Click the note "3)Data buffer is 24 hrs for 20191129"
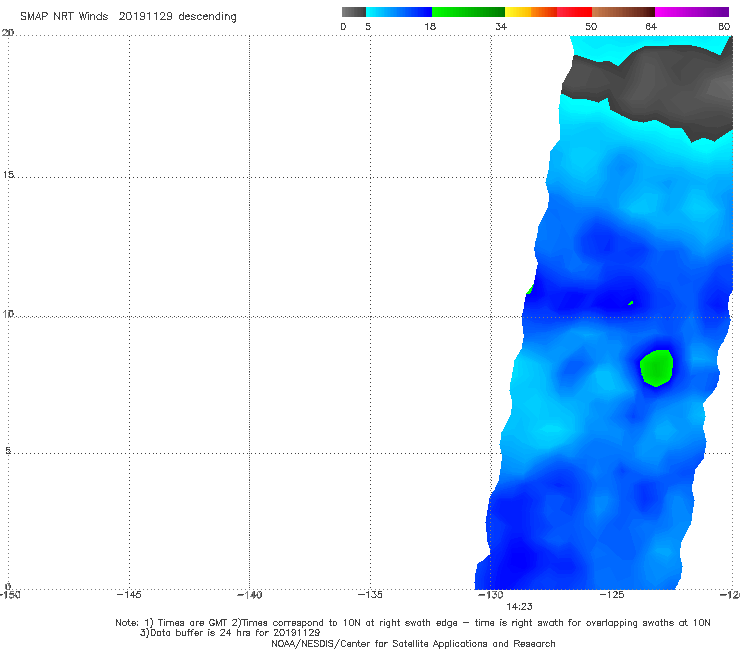 (230, 633)
